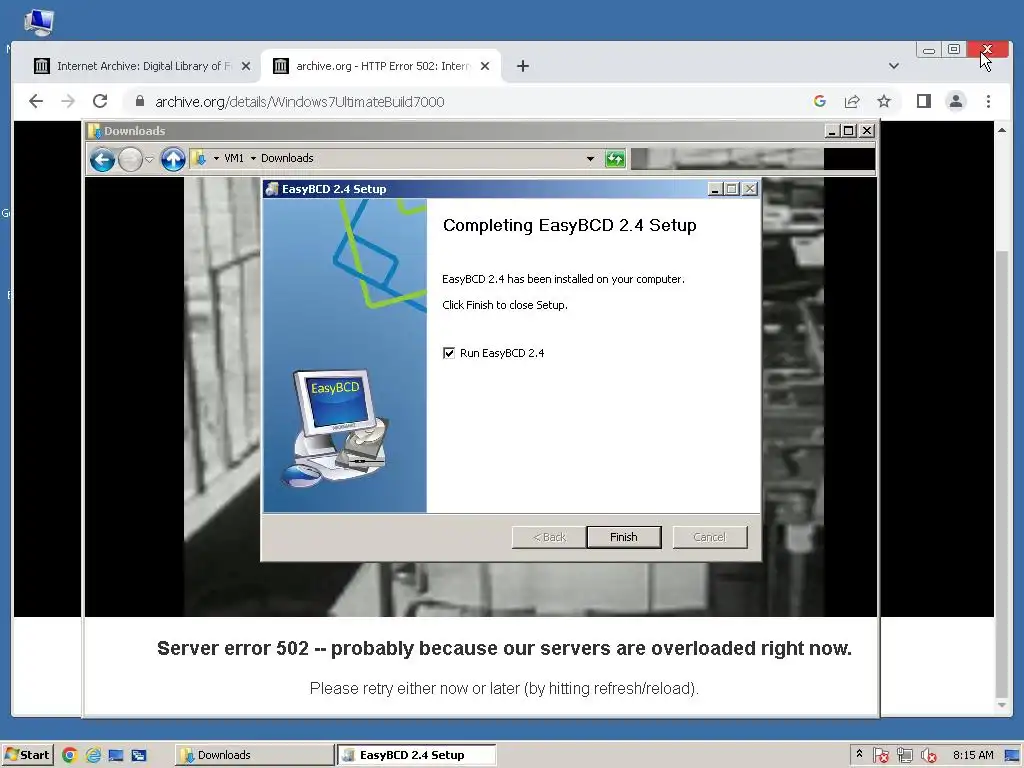Open the Downloads address bar dropdown
The image size is (1024, 768).
click(590, 159)
